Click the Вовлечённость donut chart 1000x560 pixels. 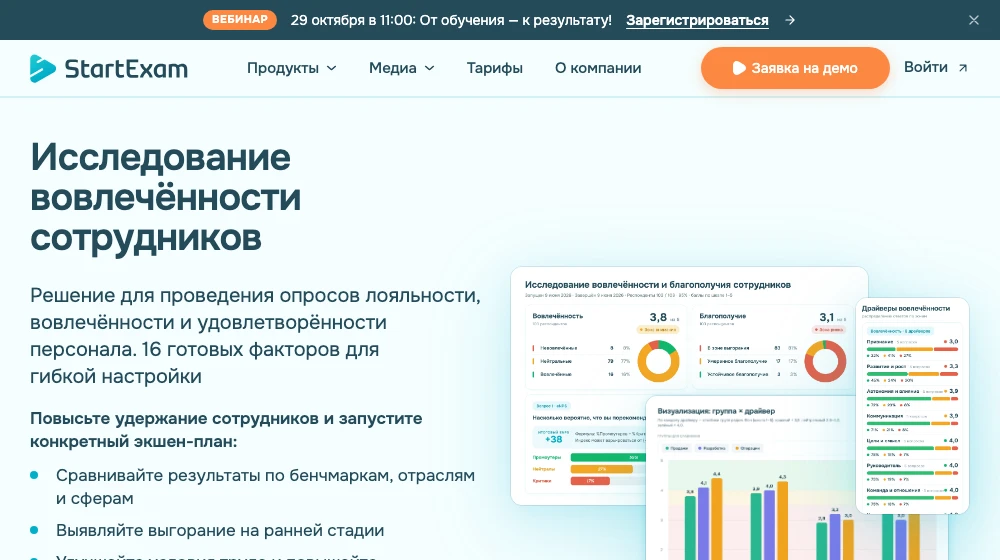pos(658,361)
